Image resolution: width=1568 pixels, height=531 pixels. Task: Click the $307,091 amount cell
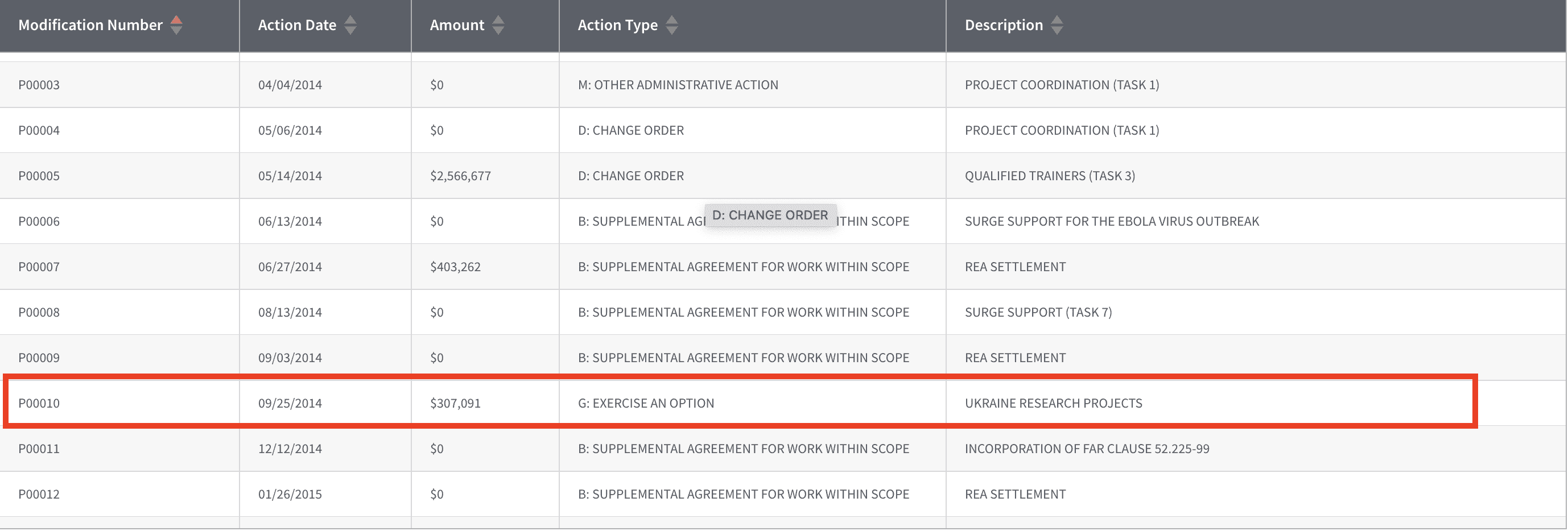[455, 403]
